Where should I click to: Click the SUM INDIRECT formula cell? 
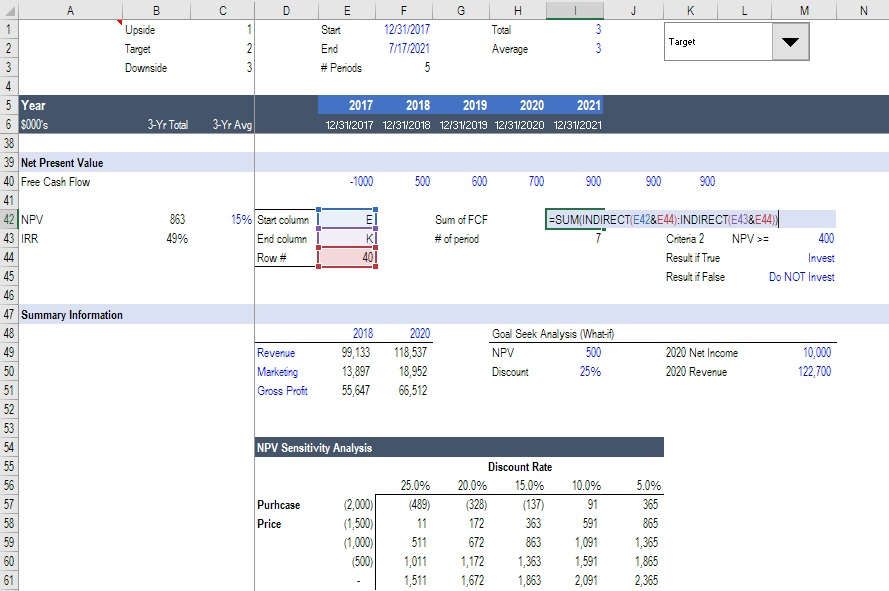(x=662, y=220)
